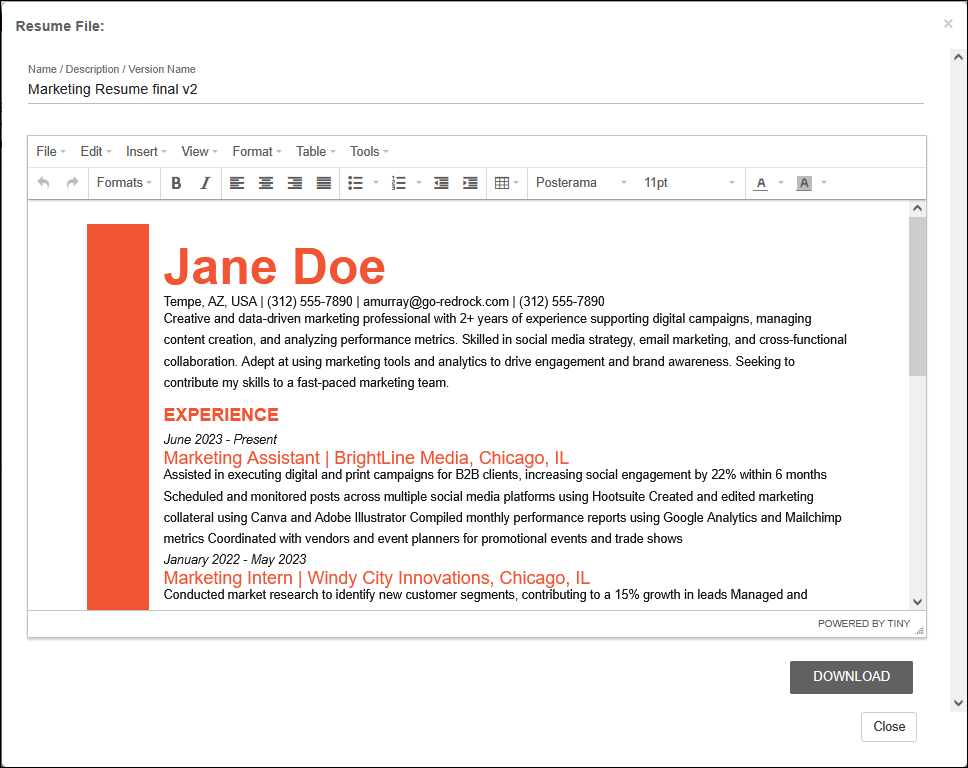Viewport: 968px width, 768px height.
Task: Center align the text
Action: click(266, 183)
